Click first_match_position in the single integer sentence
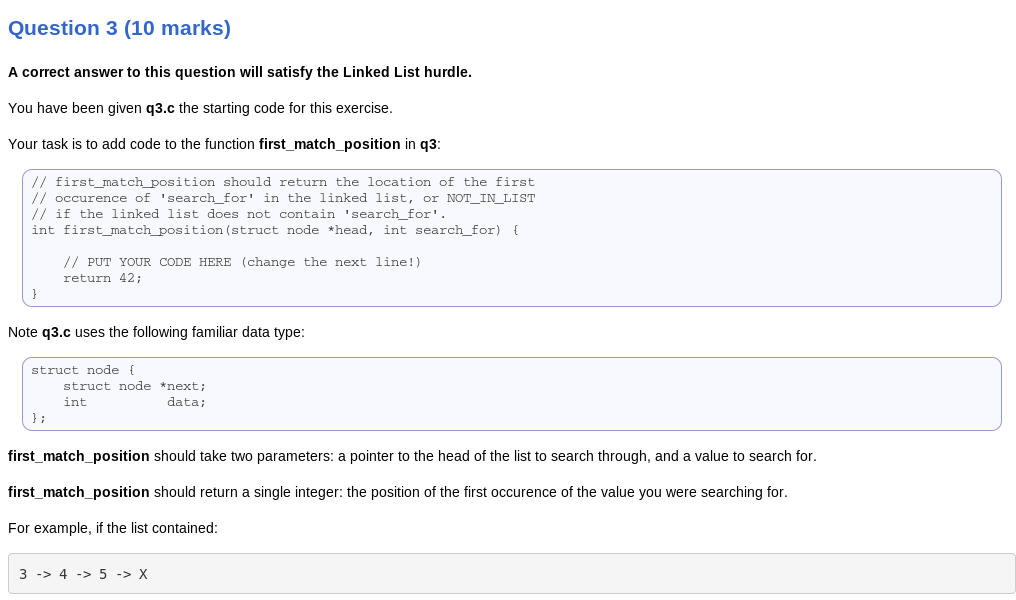 point(78,492)
